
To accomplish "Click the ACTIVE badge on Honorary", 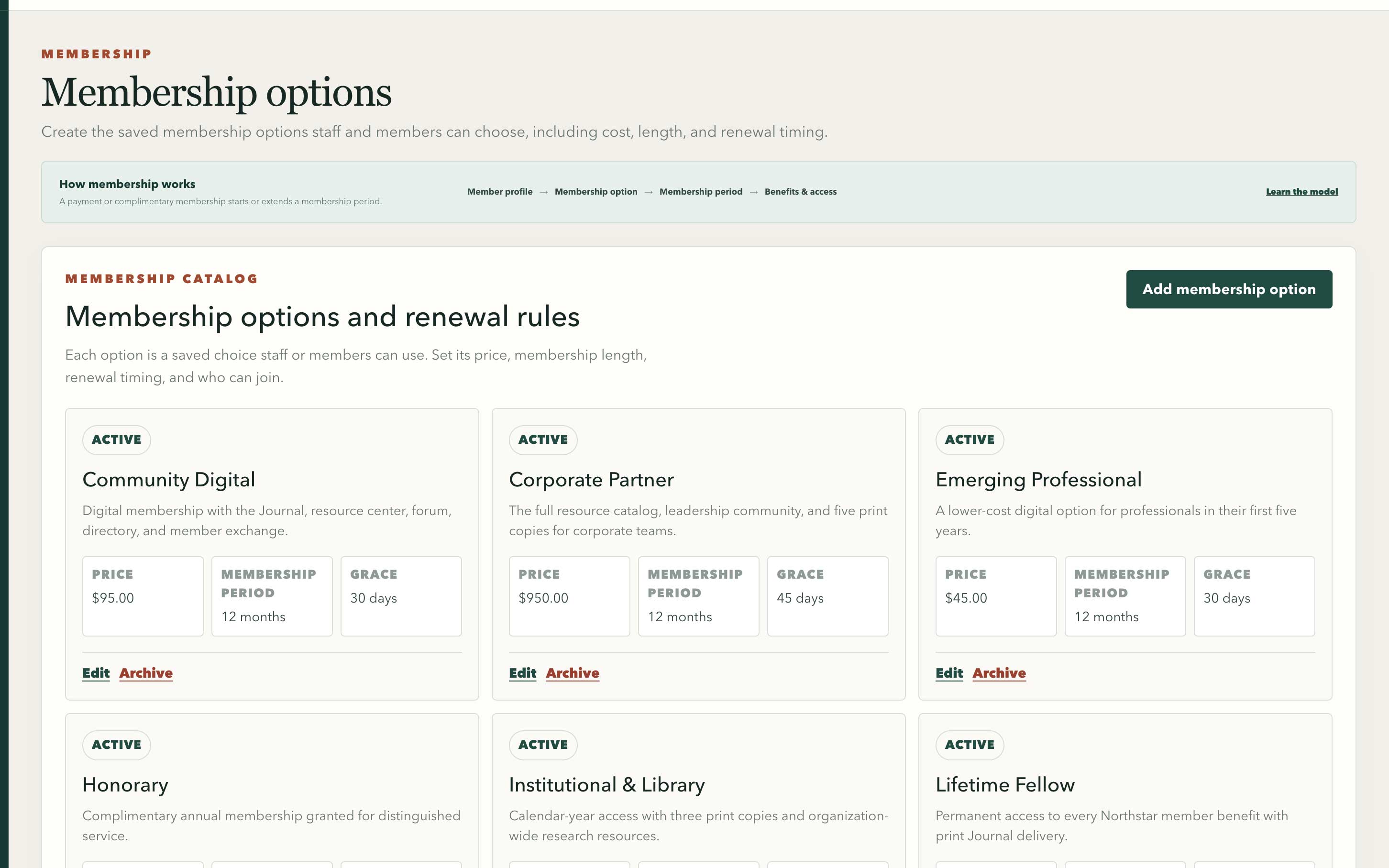I will click(x=117, y=745).
